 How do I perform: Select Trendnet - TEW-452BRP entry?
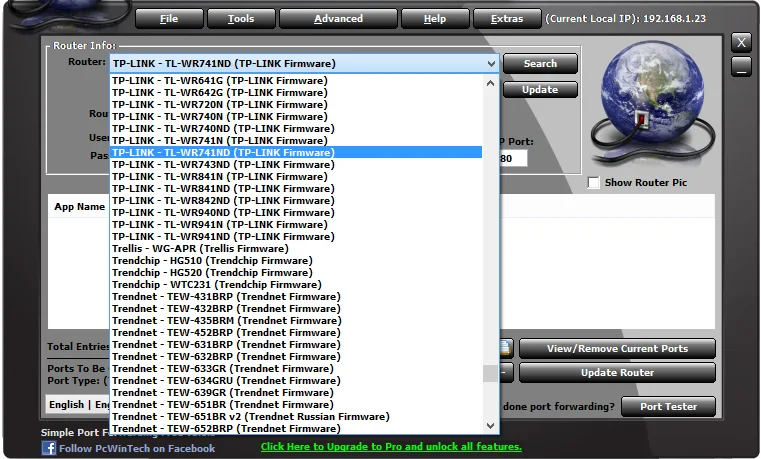pos(296,333)
